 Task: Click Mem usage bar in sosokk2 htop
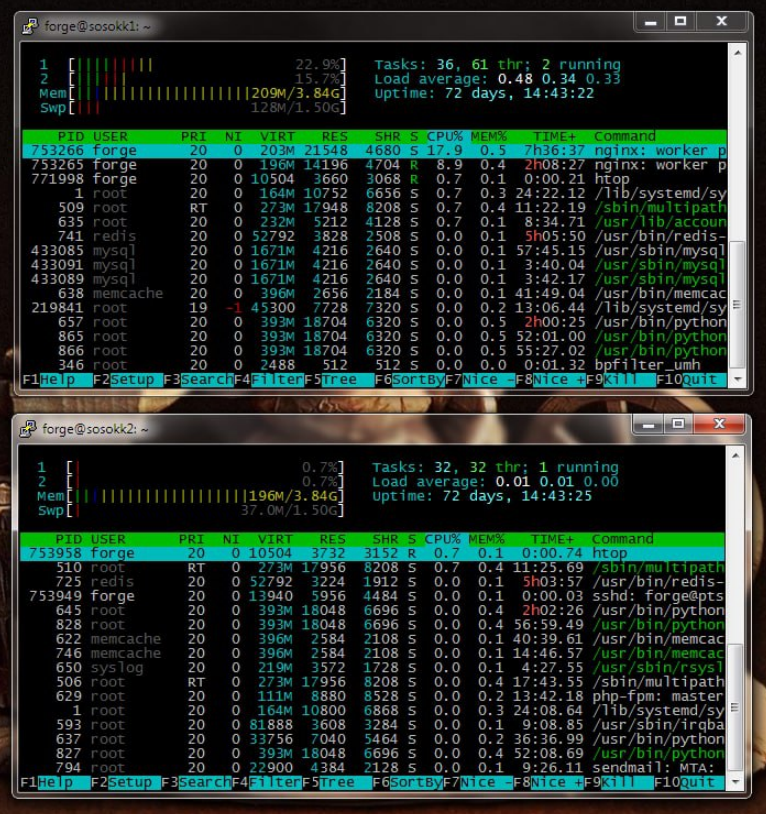click(205, 496)
